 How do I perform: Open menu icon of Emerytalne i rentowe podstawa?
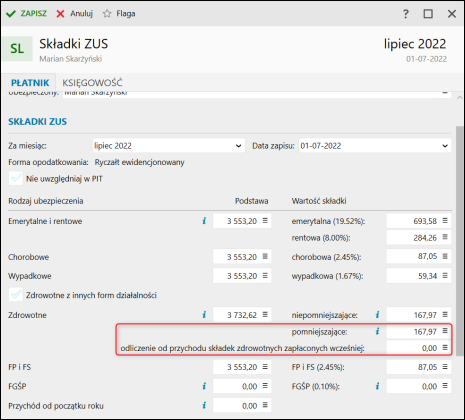(x=265, y=221)
